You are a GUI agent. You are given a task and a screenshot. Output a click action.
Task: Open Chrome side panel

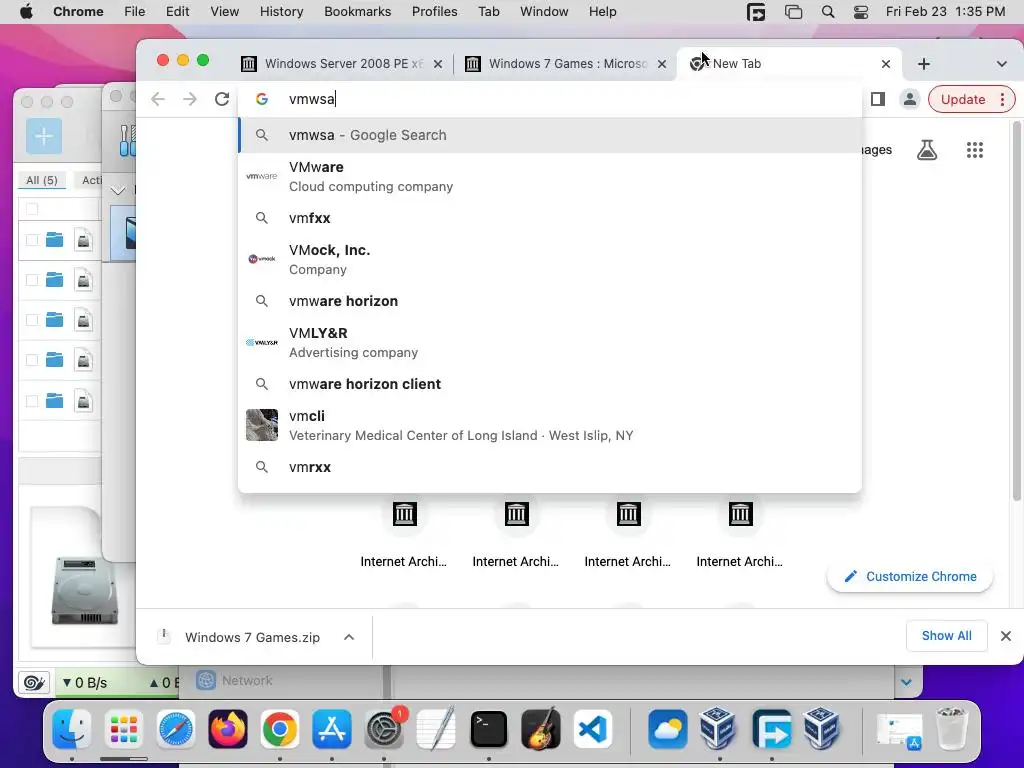tap(878, 99)
